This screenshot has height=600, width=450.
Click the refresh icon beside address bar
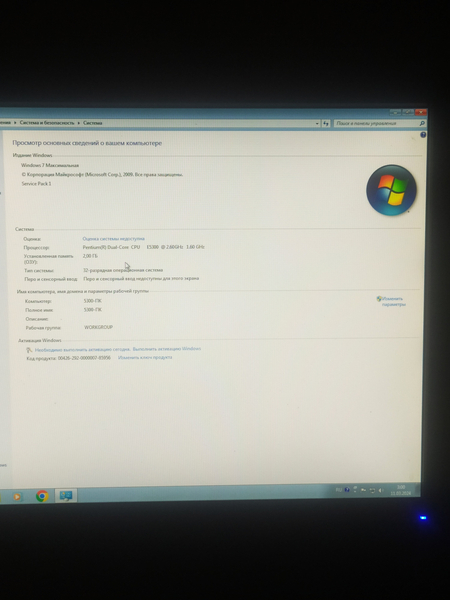(x=326, y=123)
